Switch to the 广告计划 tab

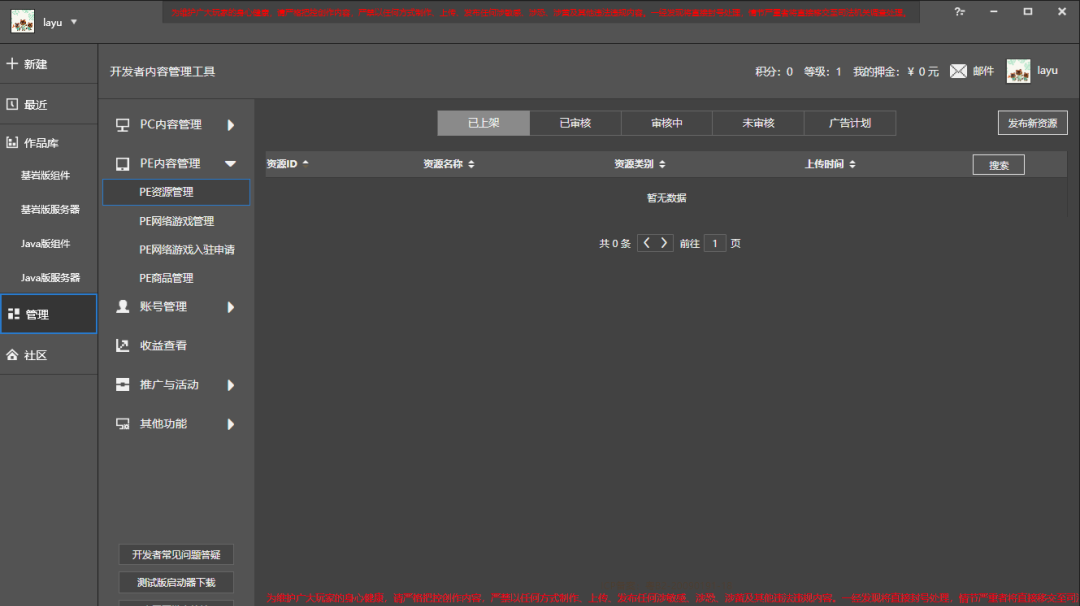850,123
